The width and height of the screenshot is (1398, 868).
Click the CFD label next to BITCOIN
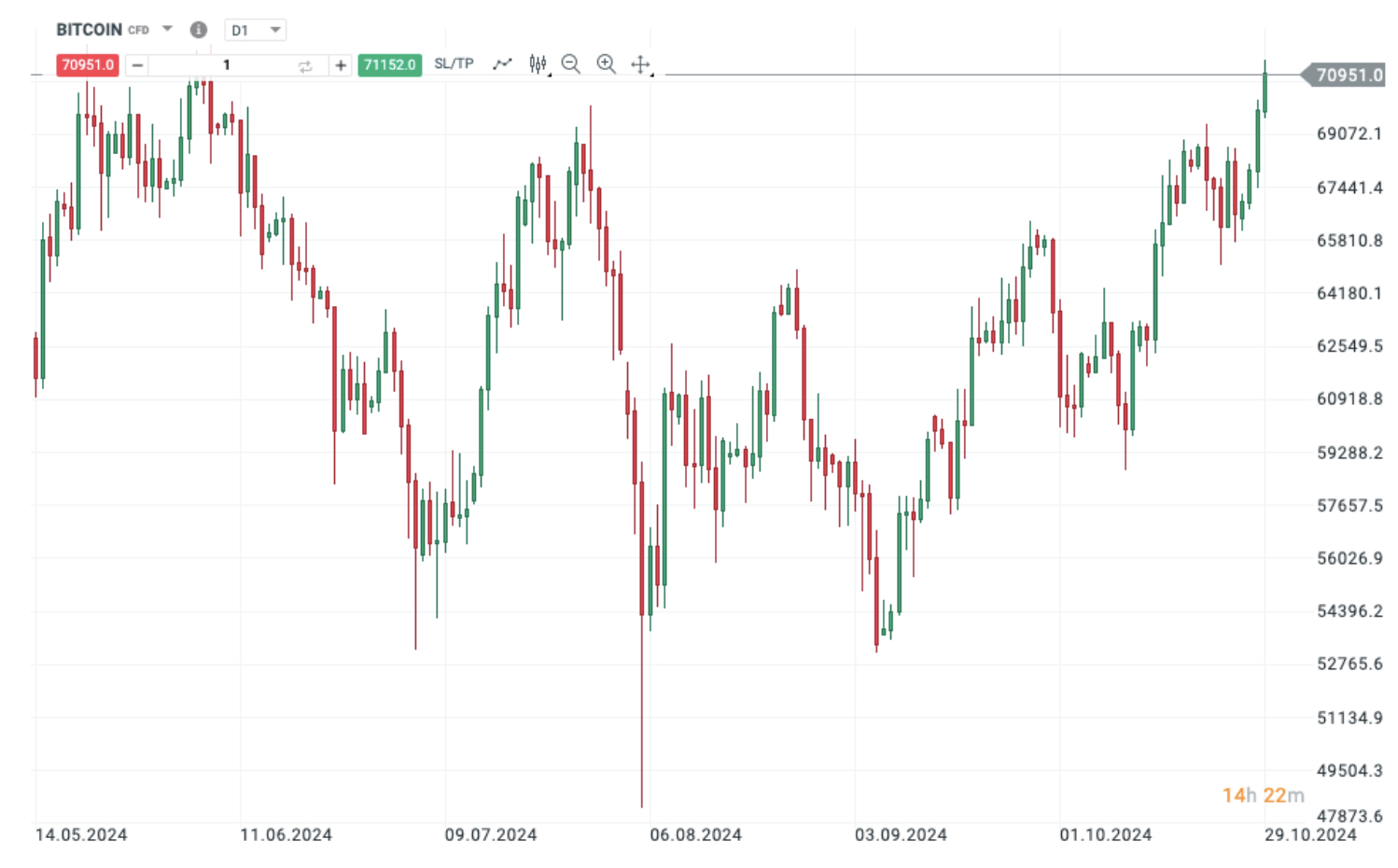[138, 29]
